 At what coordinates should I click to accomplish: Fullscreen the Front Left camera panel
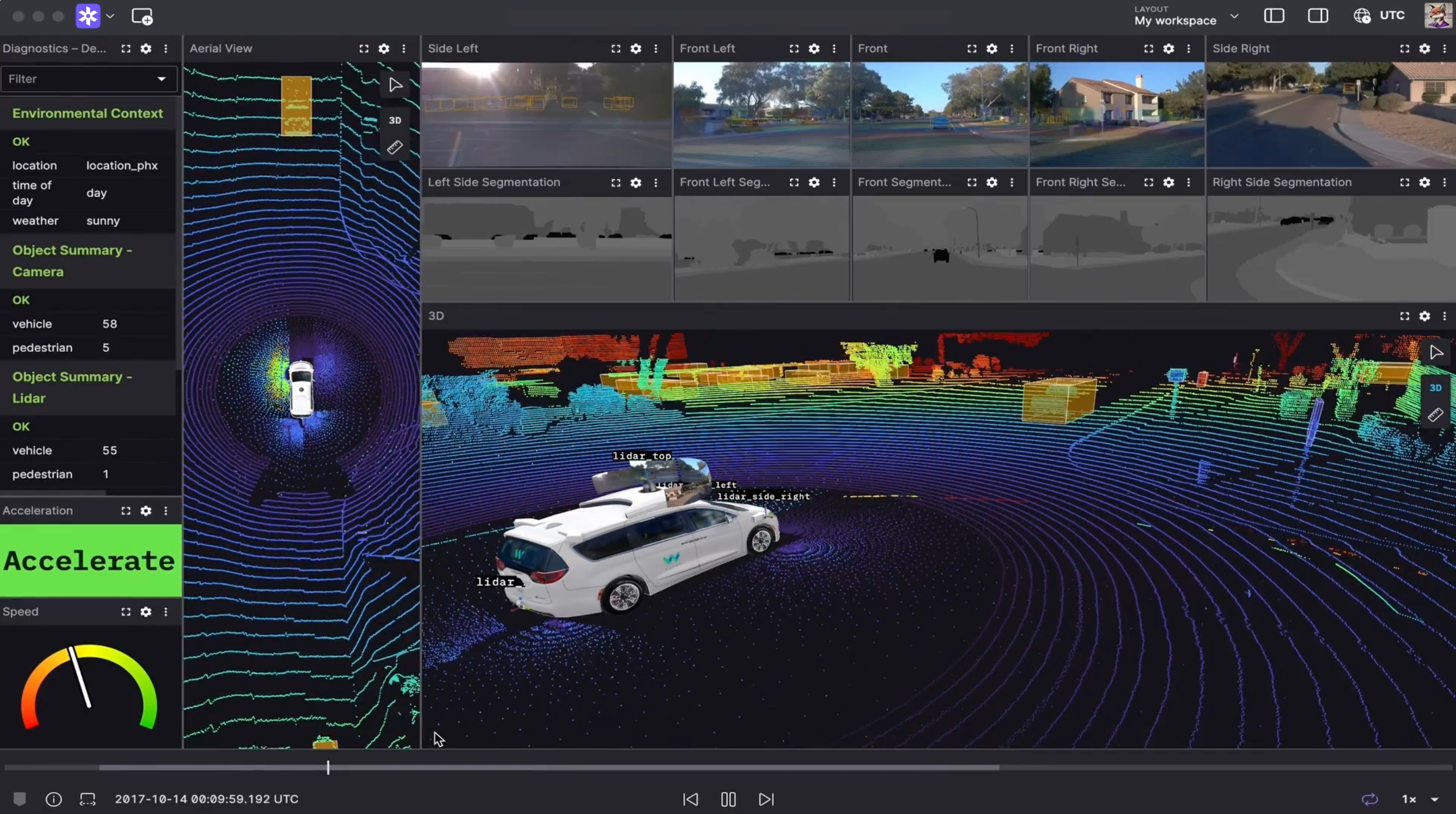(x=794, y=48)
